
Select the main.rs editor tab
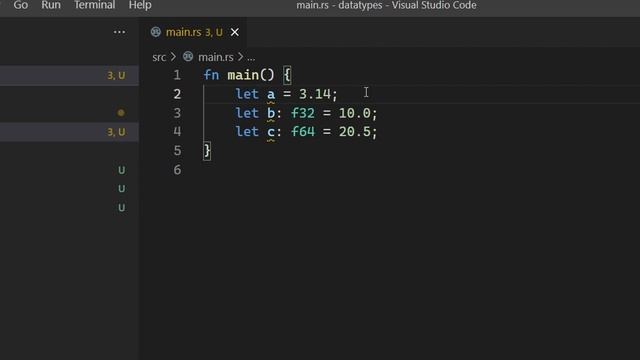[x=193, y=32]
